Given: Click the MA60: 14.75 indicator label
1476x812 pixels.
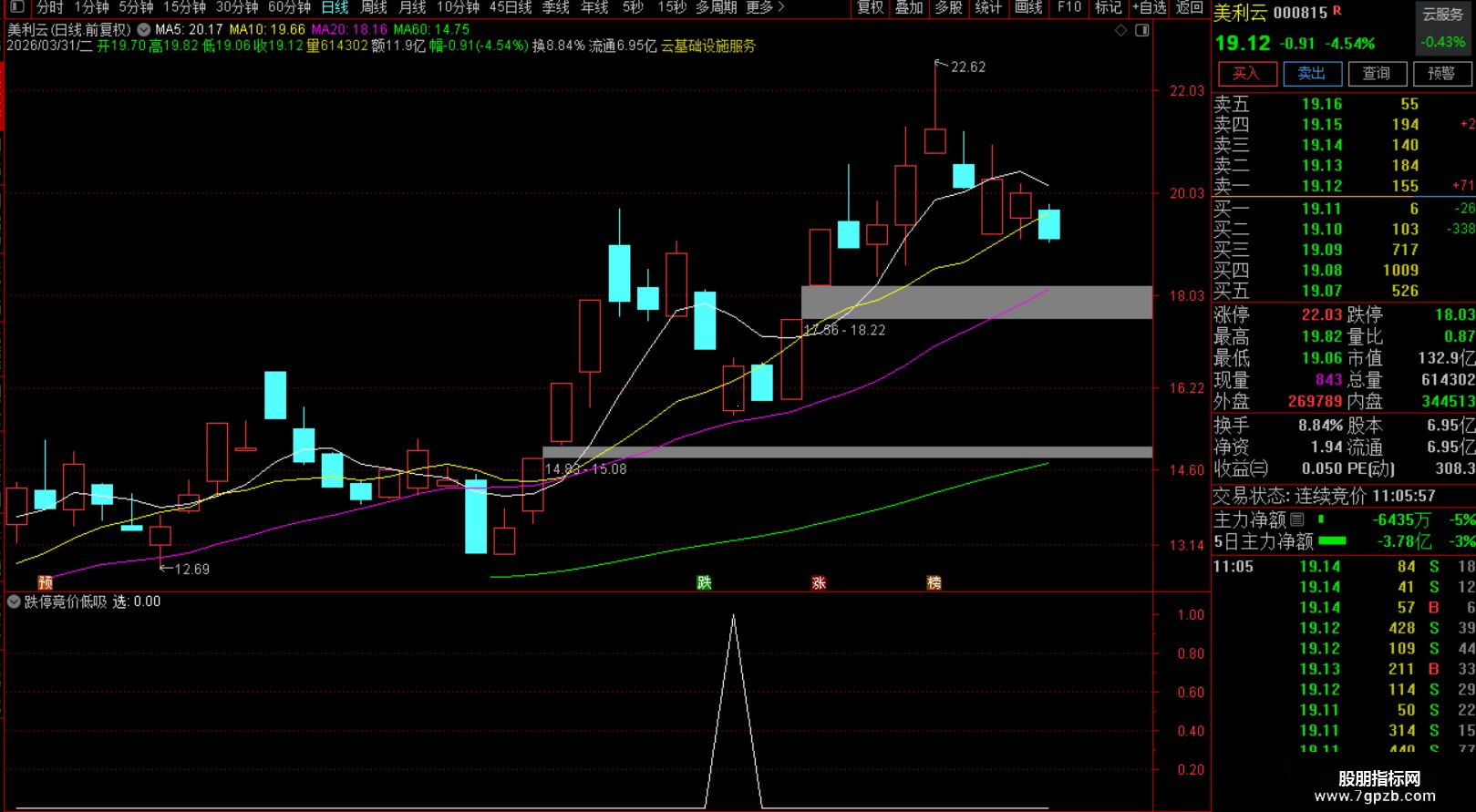Looking at the screenshot, I should point(431,29).
